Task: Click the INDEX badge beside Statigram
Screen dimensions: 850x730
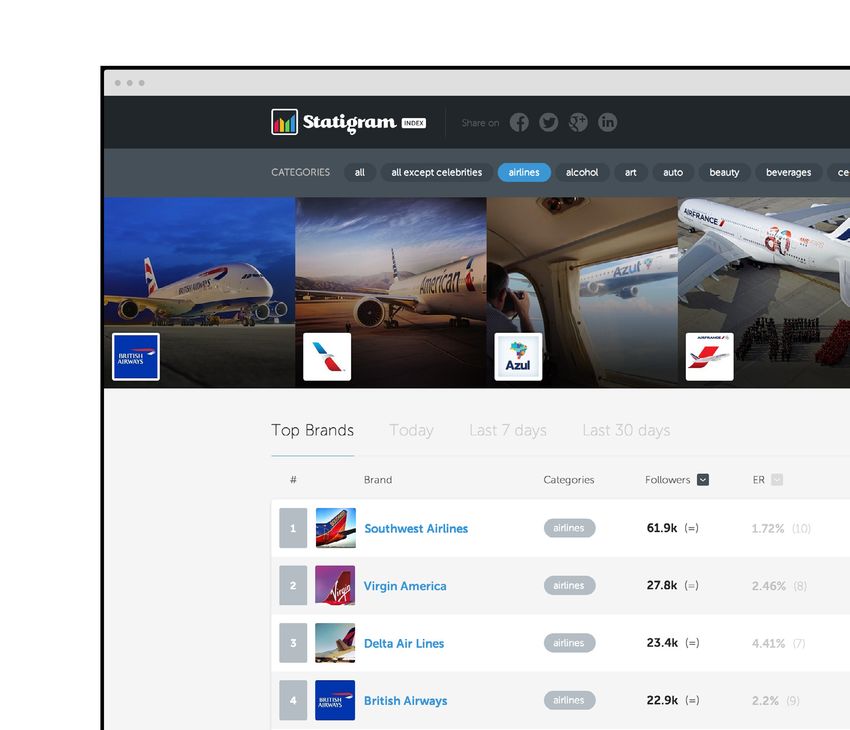Action: pyautogui.click(x=414, y=123)
